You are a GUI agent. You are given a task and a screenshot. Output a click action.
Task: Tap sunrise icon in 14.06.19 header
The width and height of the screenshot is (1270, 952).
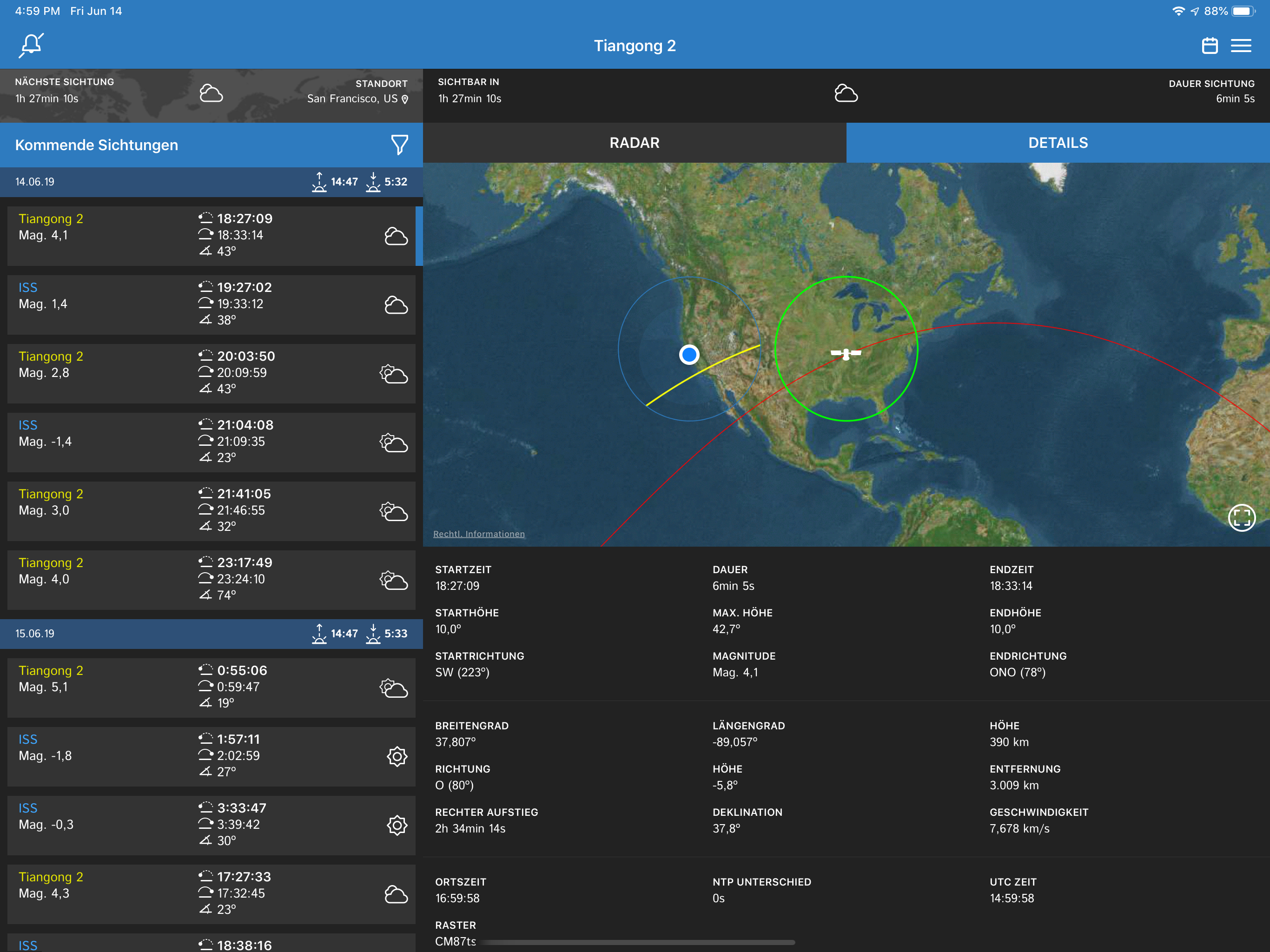[x=319, y=182]
